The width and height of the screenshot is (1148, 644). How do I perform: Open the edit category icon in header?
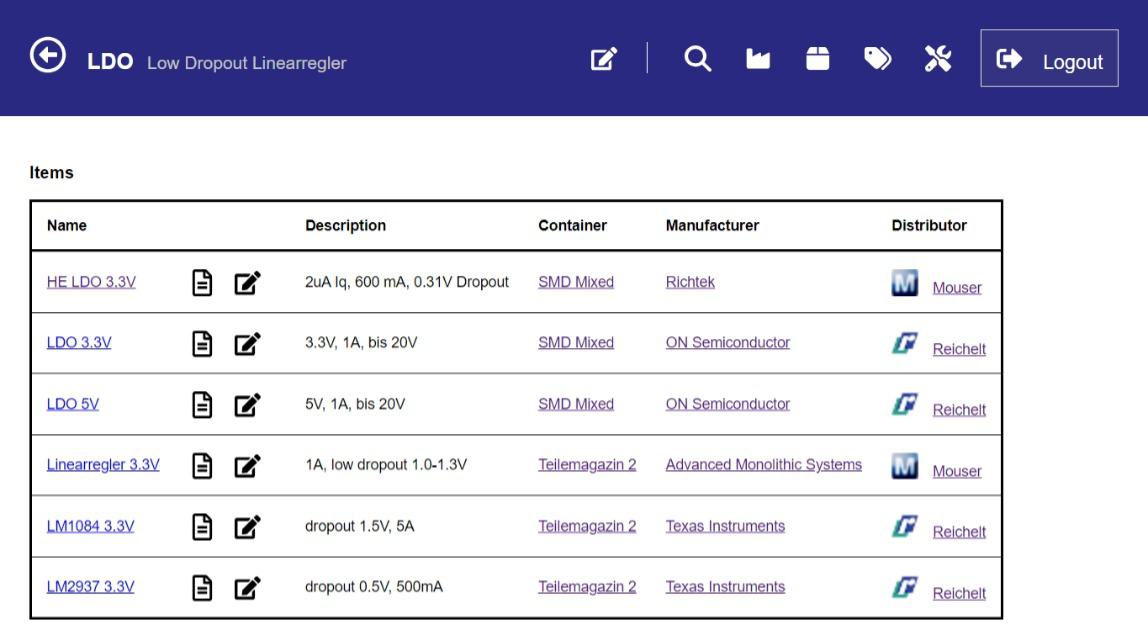pos(604,59)
